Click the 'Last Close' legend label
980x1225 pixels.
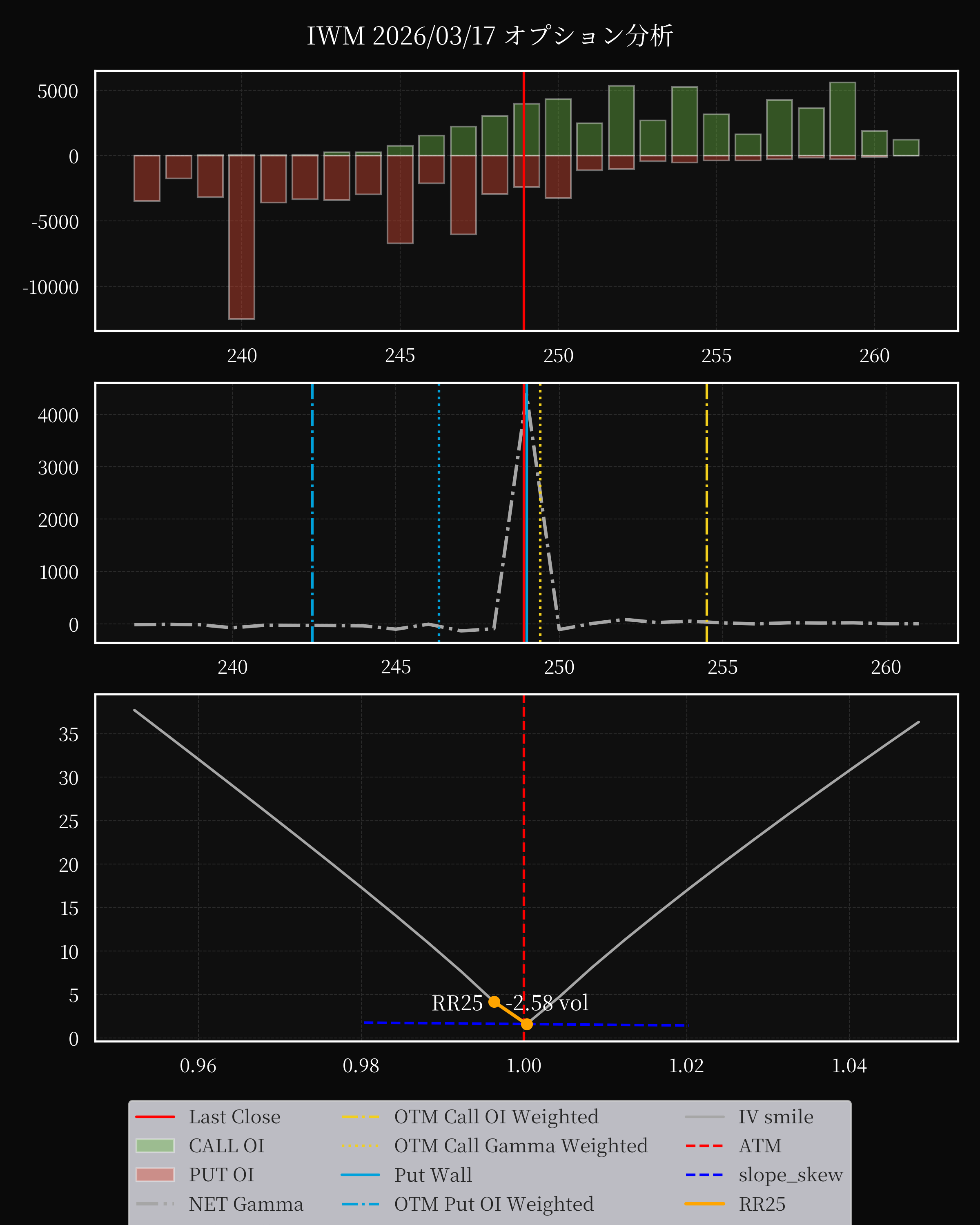(x=235, y=1116)
